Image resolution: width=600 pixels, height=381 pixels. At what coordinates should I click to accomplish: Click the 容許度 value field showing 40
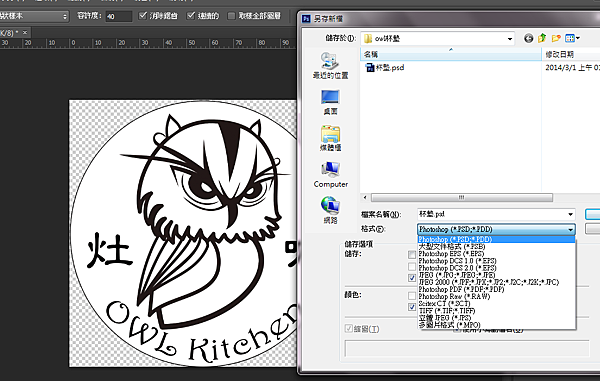tap(119, 16)
